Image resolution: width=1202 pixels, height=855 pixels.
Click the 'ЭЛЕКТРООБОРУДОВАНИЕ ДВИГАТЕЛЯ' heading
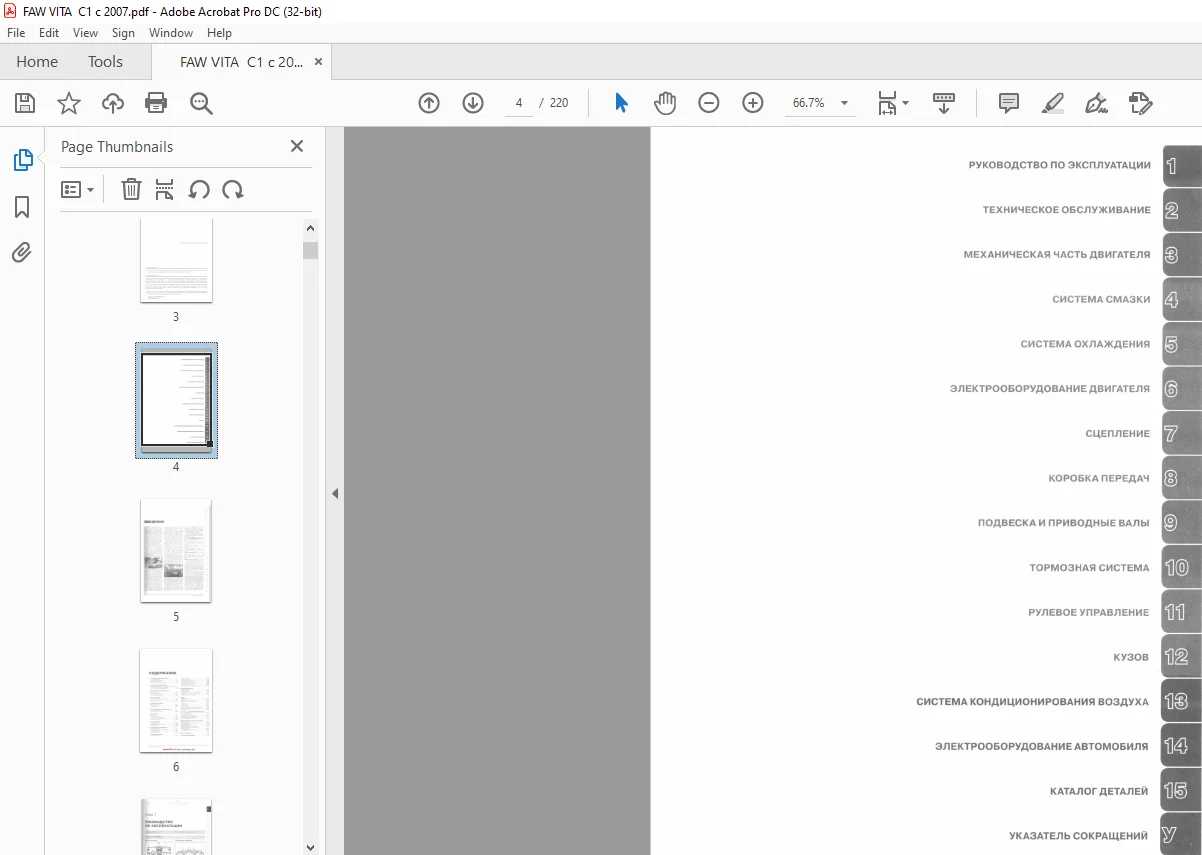(1050, 388)
